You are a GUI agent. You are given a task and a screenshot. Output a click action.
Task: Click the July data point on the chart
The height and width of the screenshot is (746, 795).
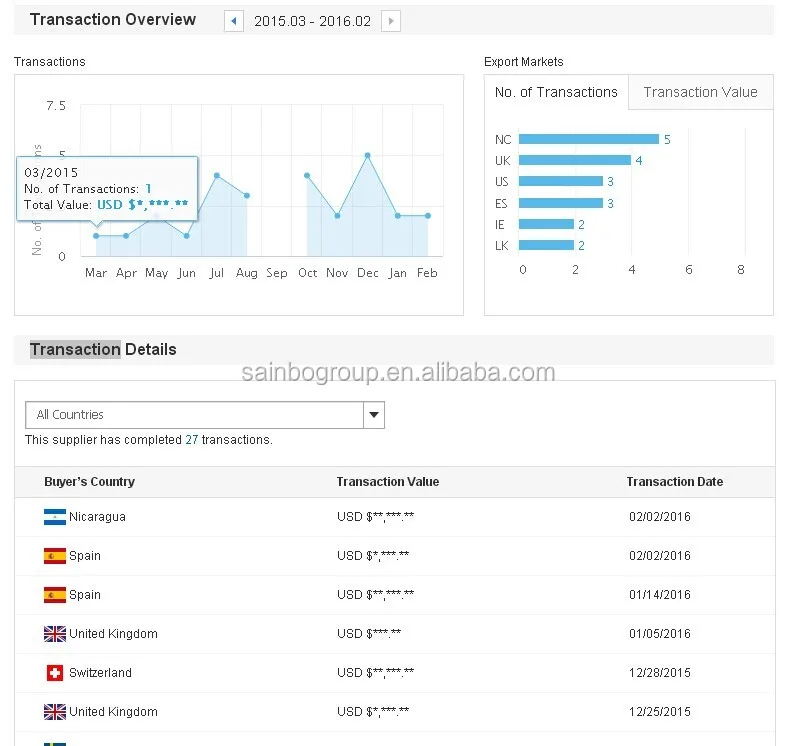click(216, 176)
